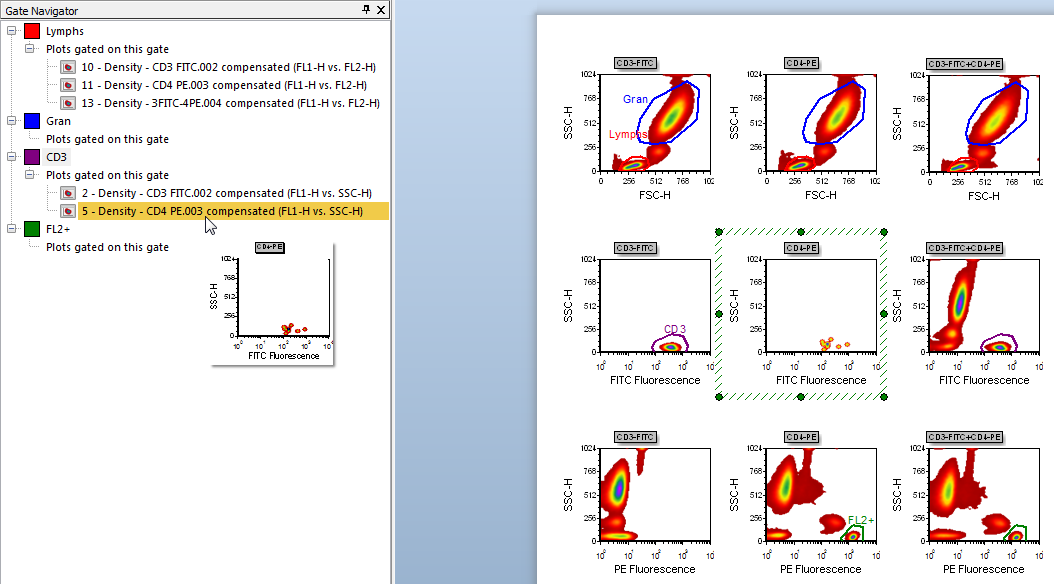Click density plot icon for plot 5
Viewport: 1054px width, 584px height.
point(68,211)
